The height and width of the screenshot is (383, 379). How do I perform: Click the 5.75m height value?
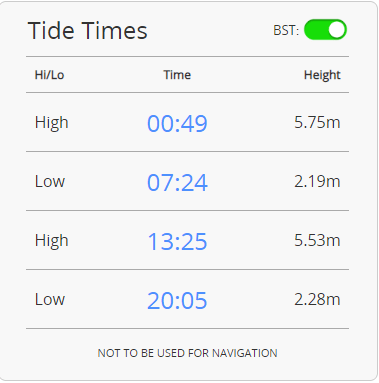pos(317,122)
